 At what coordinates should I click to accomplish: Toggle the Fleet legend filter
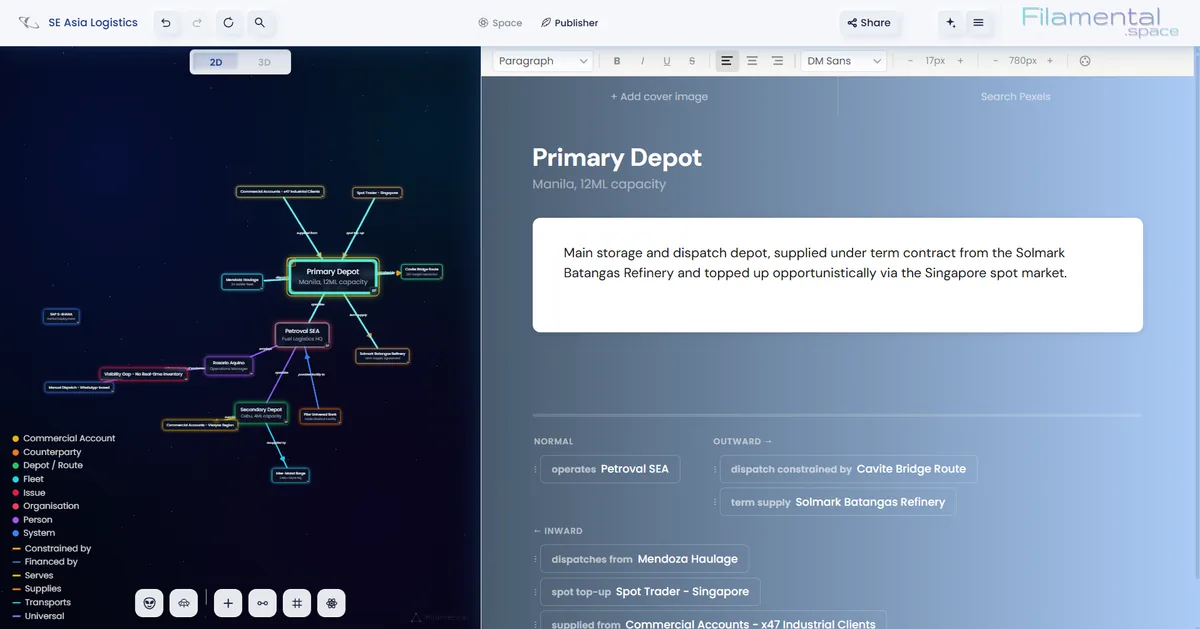click(28, 479)
